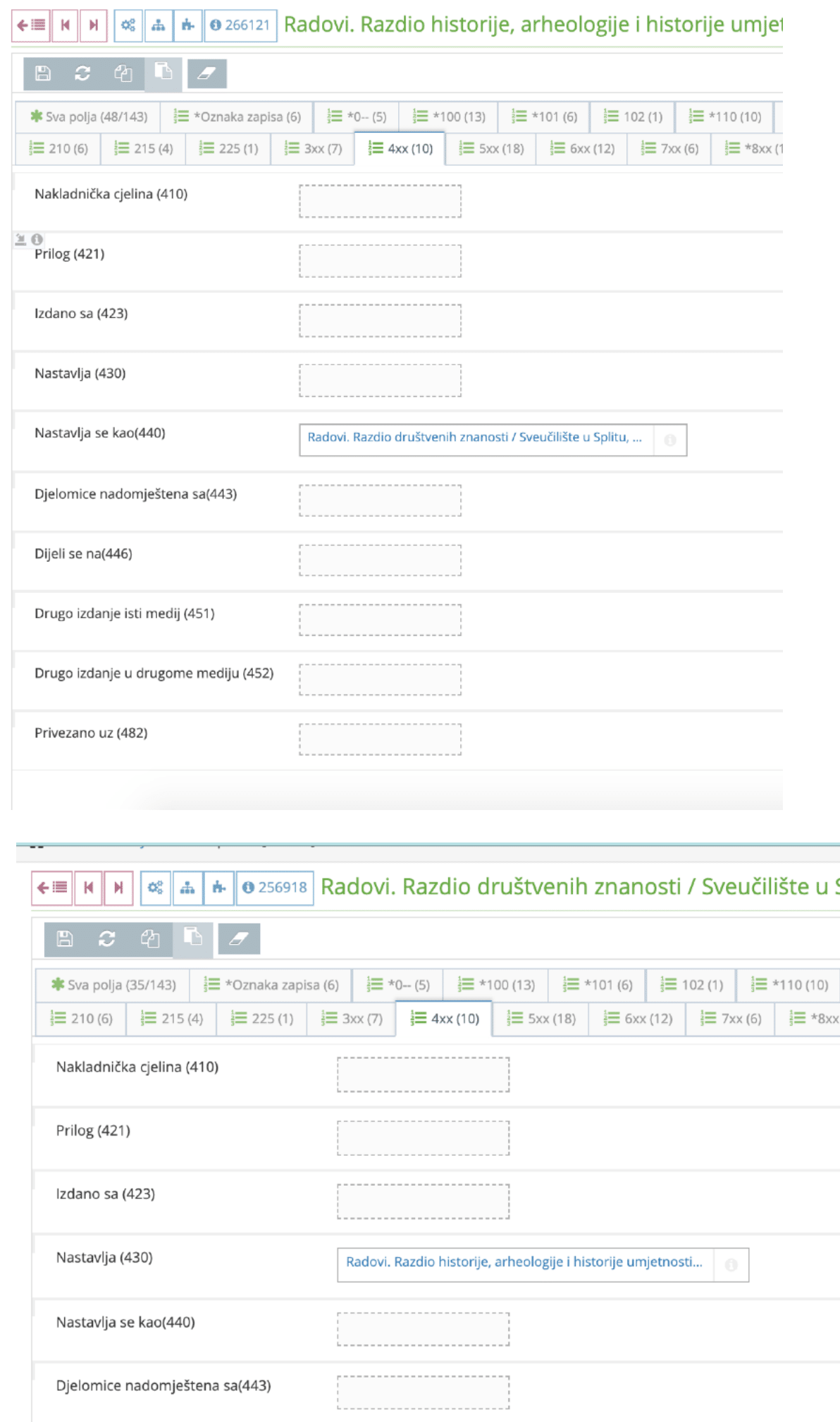Viewport: 840px width, 1422px height.
Task: Open hierarchy tree icon in 266121 panel
Action: click(x=159, y=25)
